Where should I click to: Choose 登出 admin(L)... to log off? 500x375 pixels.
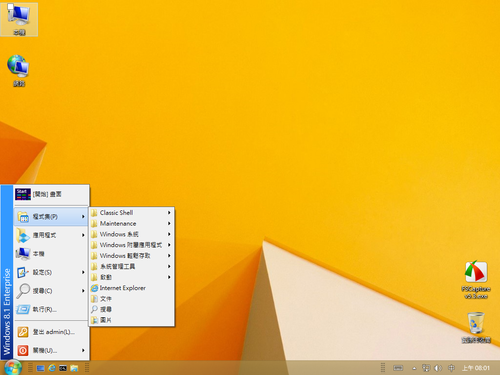tap(51, 332)
